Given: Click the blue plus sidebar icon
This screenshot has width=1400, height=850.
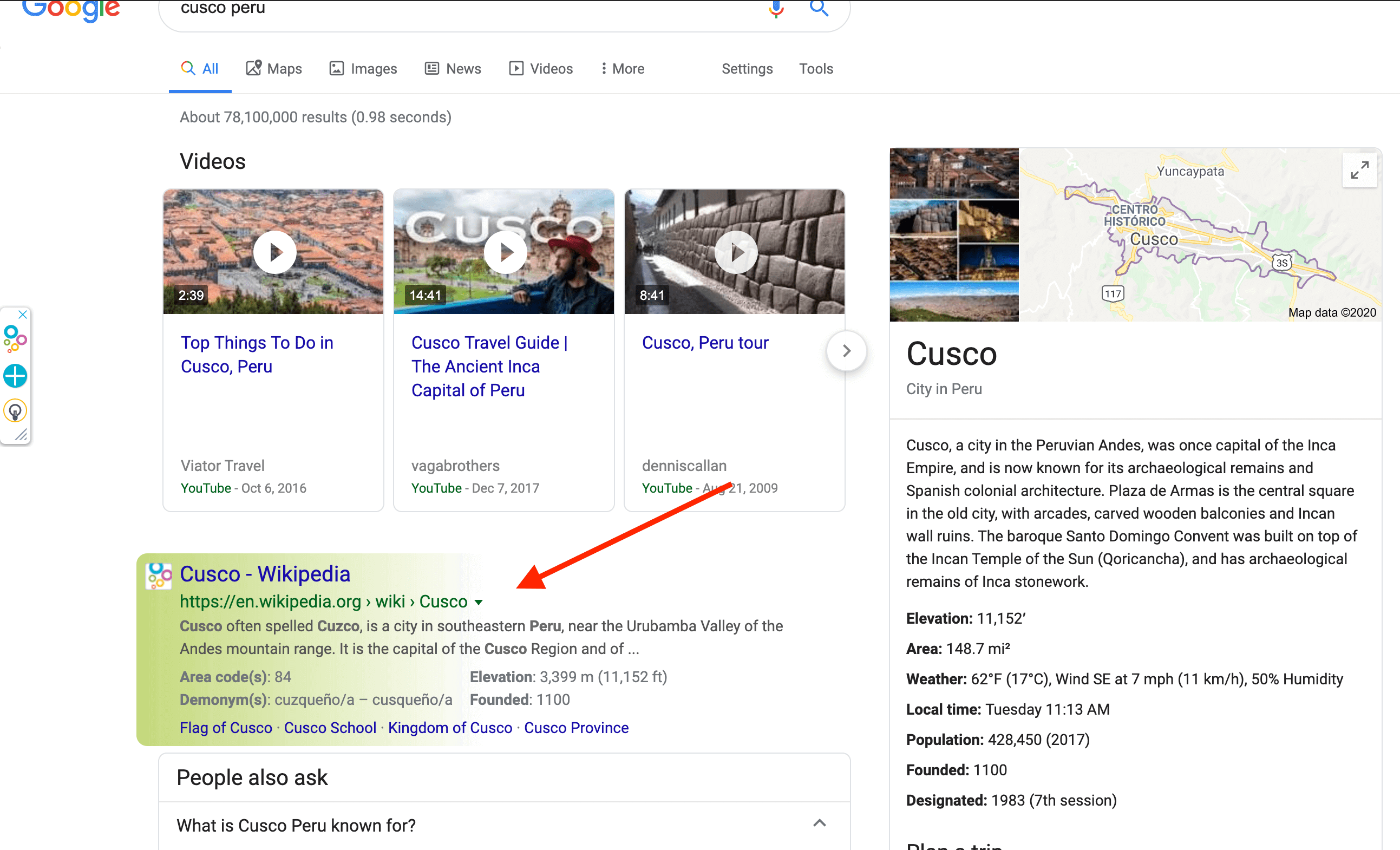Looking at the screenshot, I should point(15,376).
